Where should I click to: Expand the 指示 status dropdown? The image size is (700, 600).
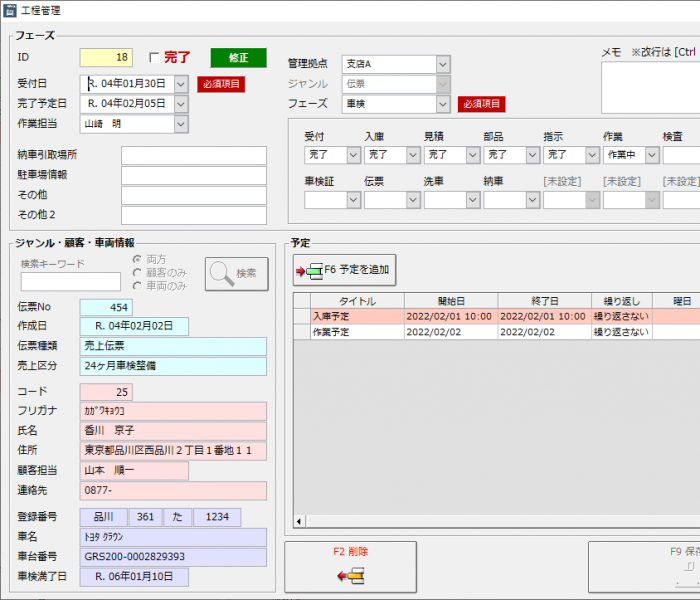pos(592,155)
